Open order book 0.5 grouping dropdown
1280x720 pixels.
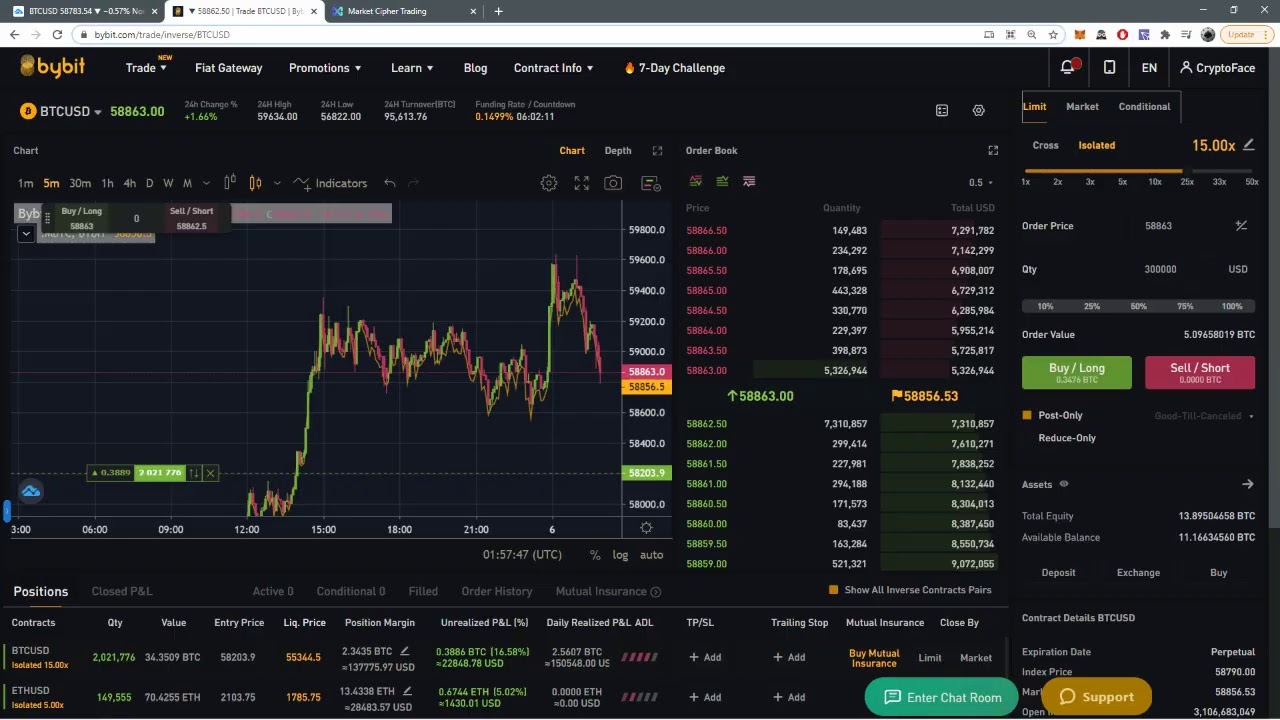click(980, 183)
